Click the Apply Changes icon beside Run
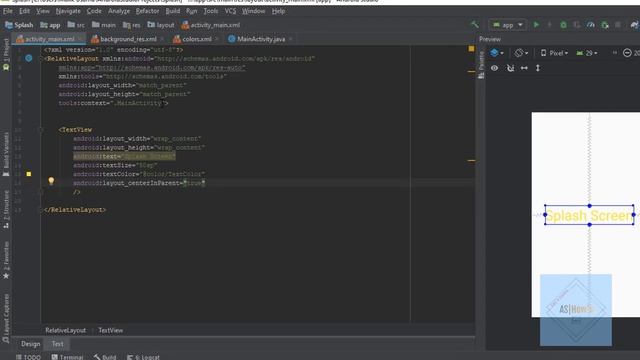Viewport: 640px width, 360px height. [550, 25]
